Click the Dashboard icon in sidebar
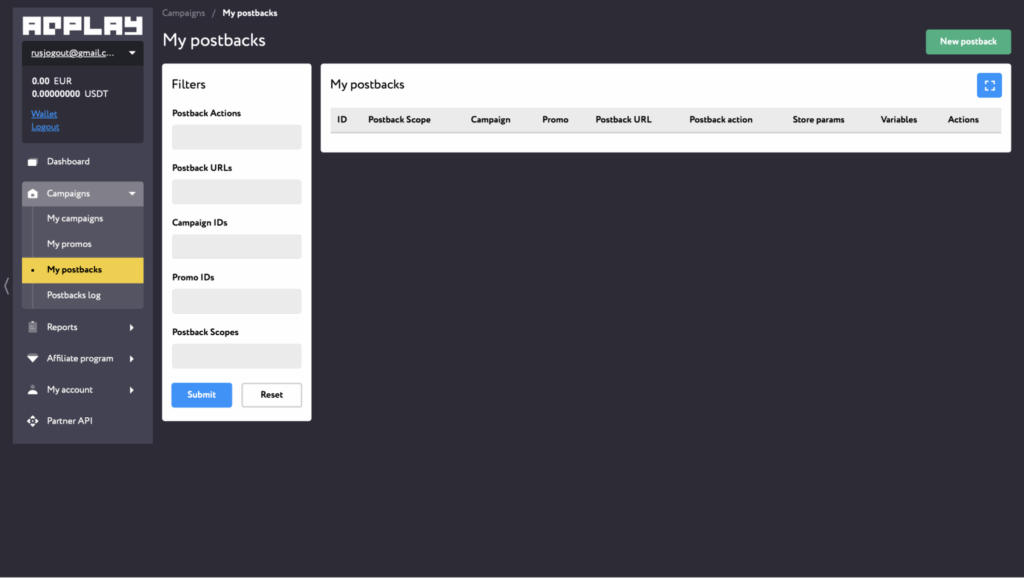1024x578 pixels. pyautogui.click(x=32, y=162)
